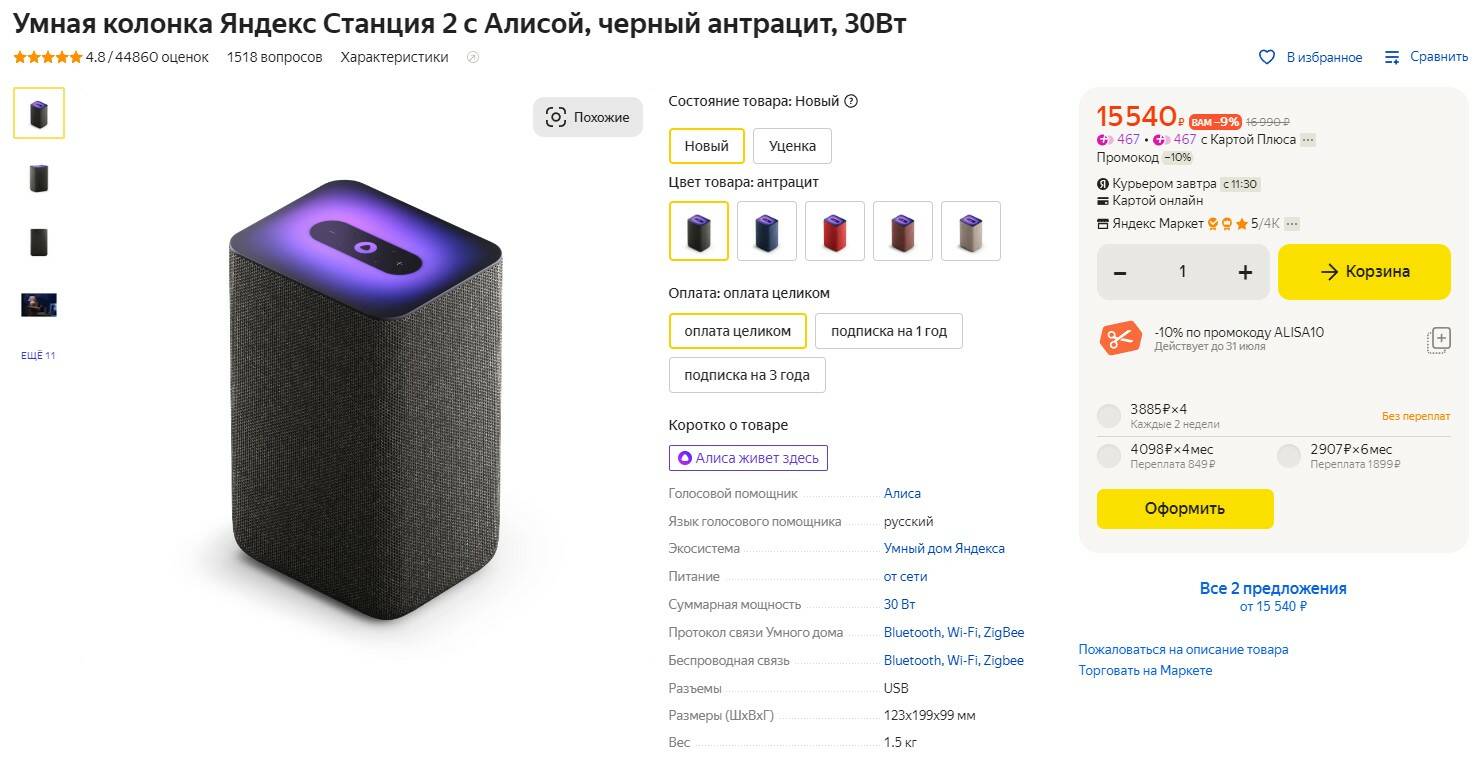Copy the ALISA10 promo code with copy icon
Screen dimensions: 1482x760
click(1438, 339)
